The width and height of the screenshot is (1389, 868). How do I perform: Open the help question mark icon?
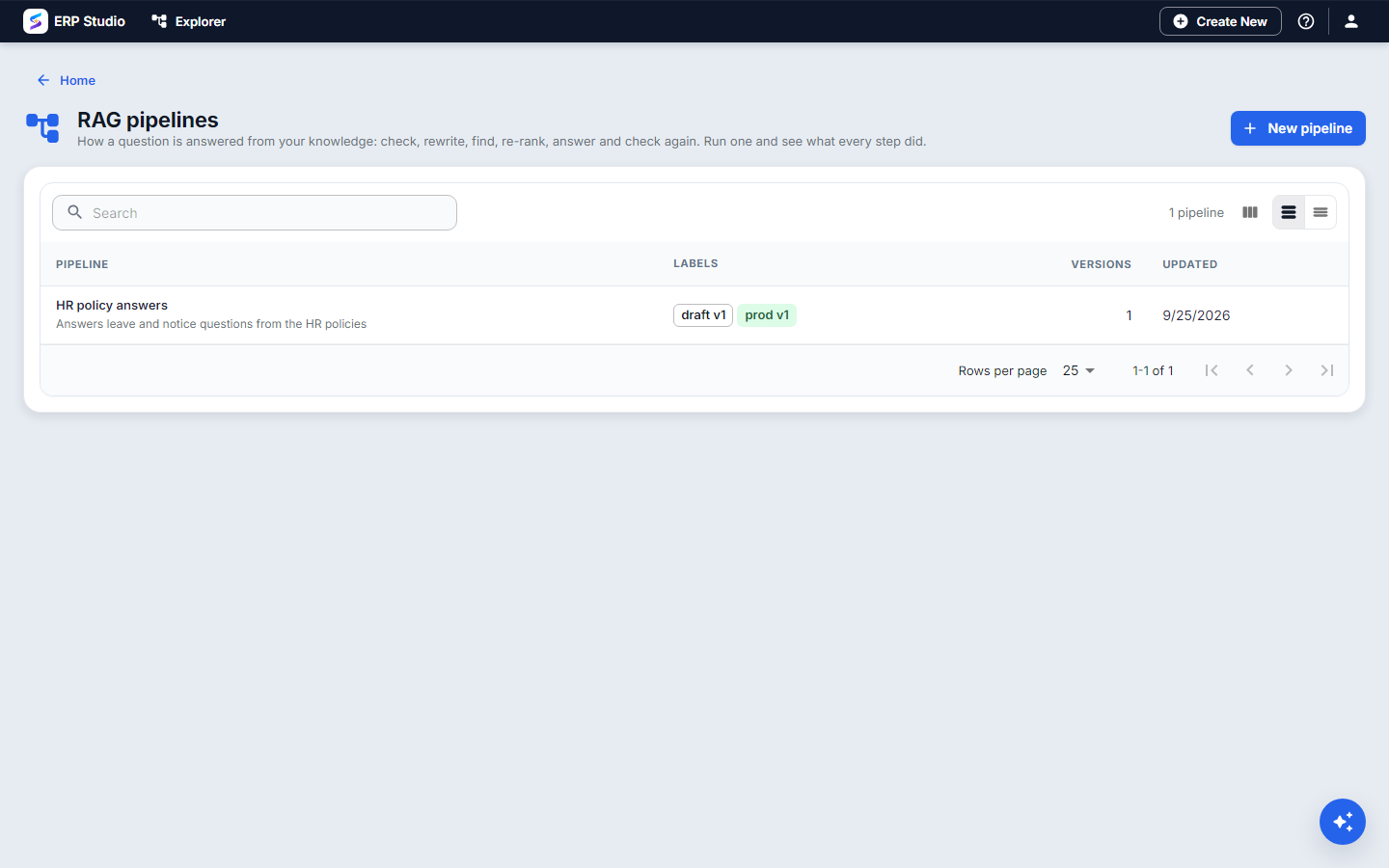click(x=1306, y=21)
